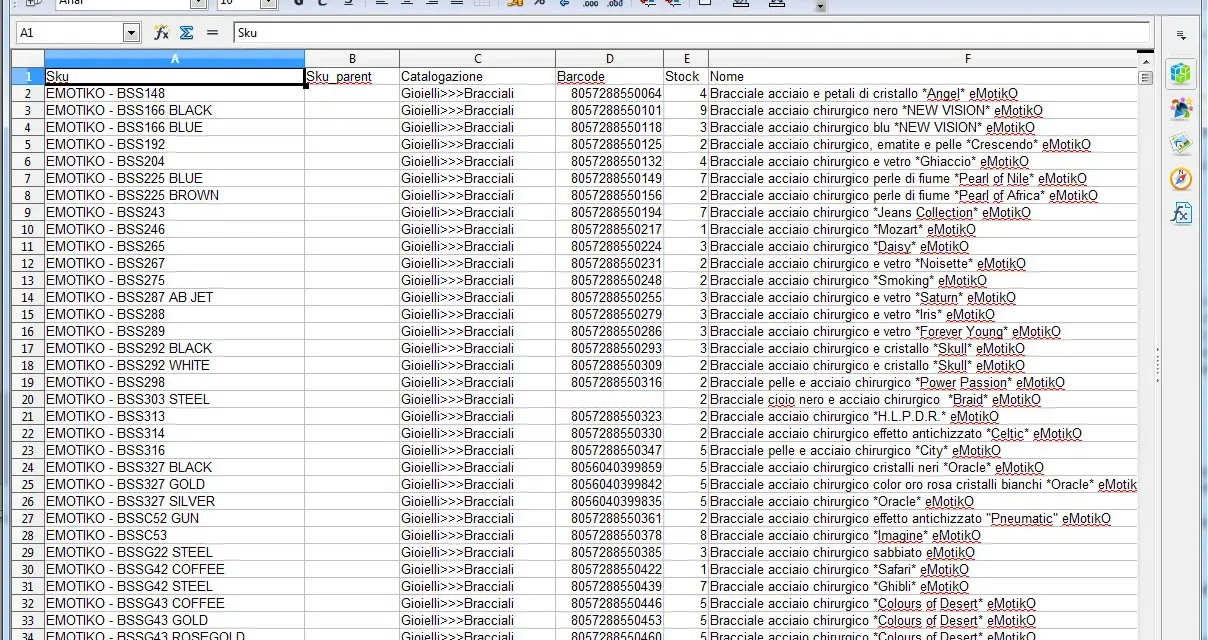
Task: Select column C header
Action: point(478,59)
